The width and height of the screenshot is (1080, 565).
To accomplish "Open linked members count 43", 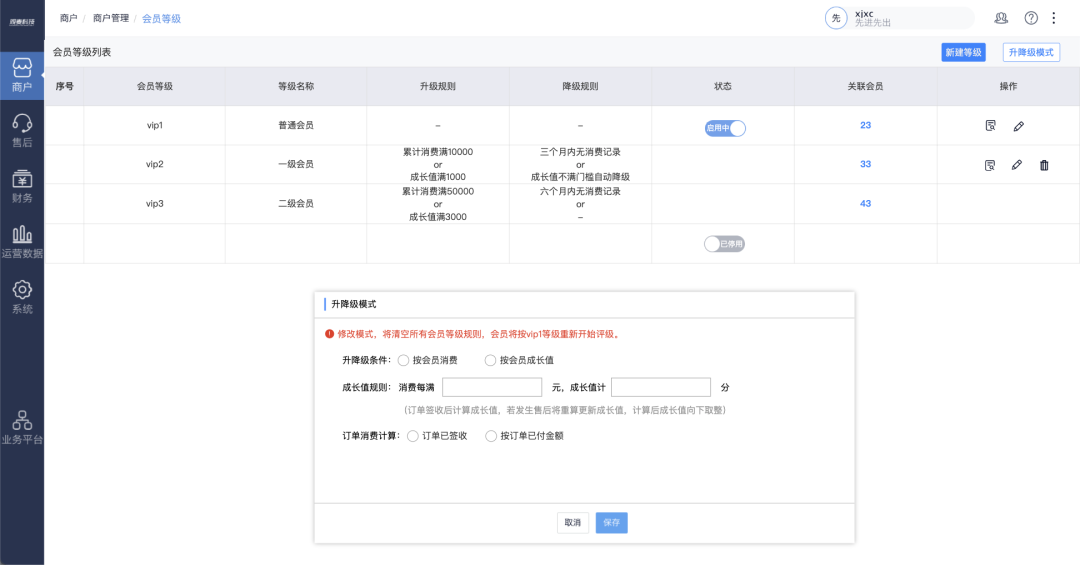I will (866, 203).
